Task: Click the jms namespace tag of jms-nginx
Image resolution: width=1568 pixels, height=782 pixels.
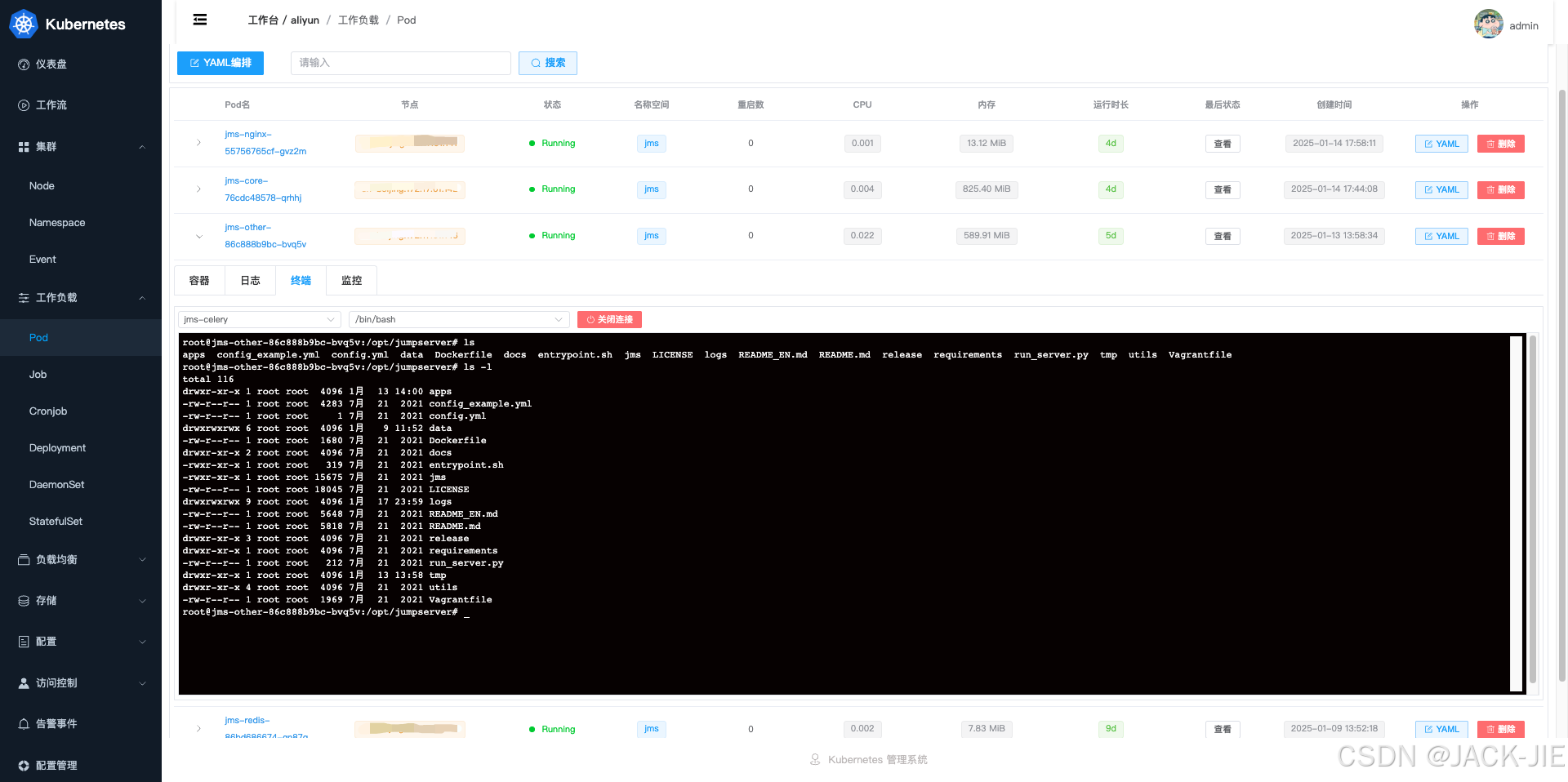Action: tap(651, 144)
